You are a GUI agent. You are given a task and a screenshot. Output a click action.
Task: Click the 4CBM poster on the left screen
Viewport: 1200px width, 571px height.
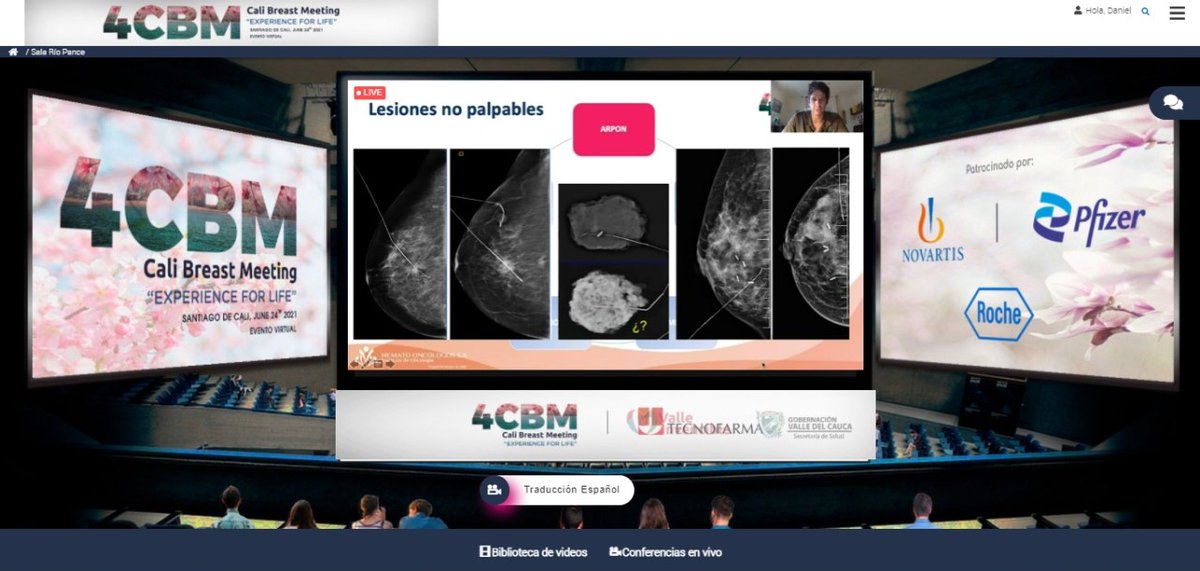click(x=180, y=237)
